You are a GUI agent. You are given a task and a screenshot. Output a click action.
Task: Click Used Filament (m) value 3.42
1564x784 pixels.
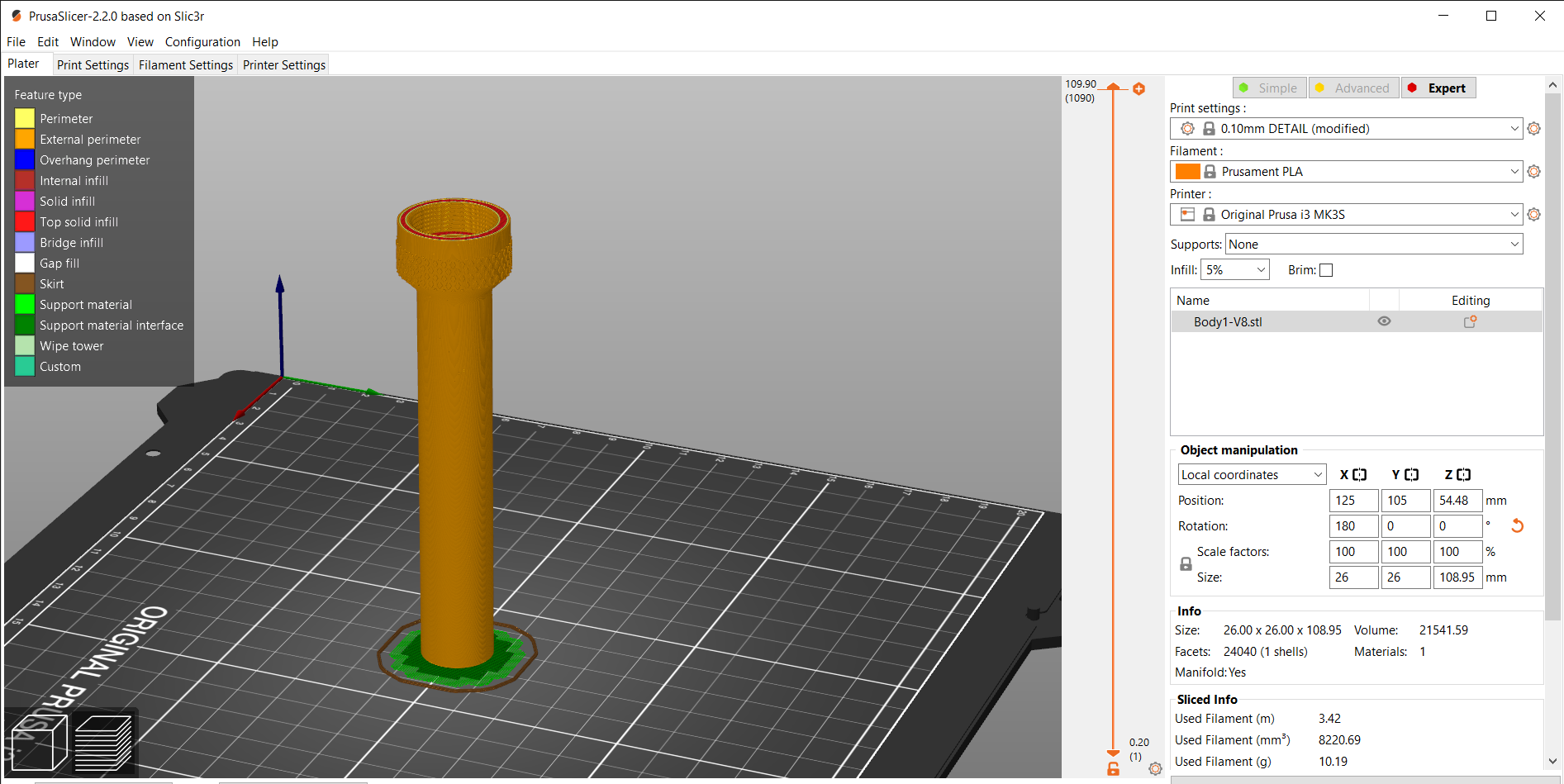(x=1329, y=719)
